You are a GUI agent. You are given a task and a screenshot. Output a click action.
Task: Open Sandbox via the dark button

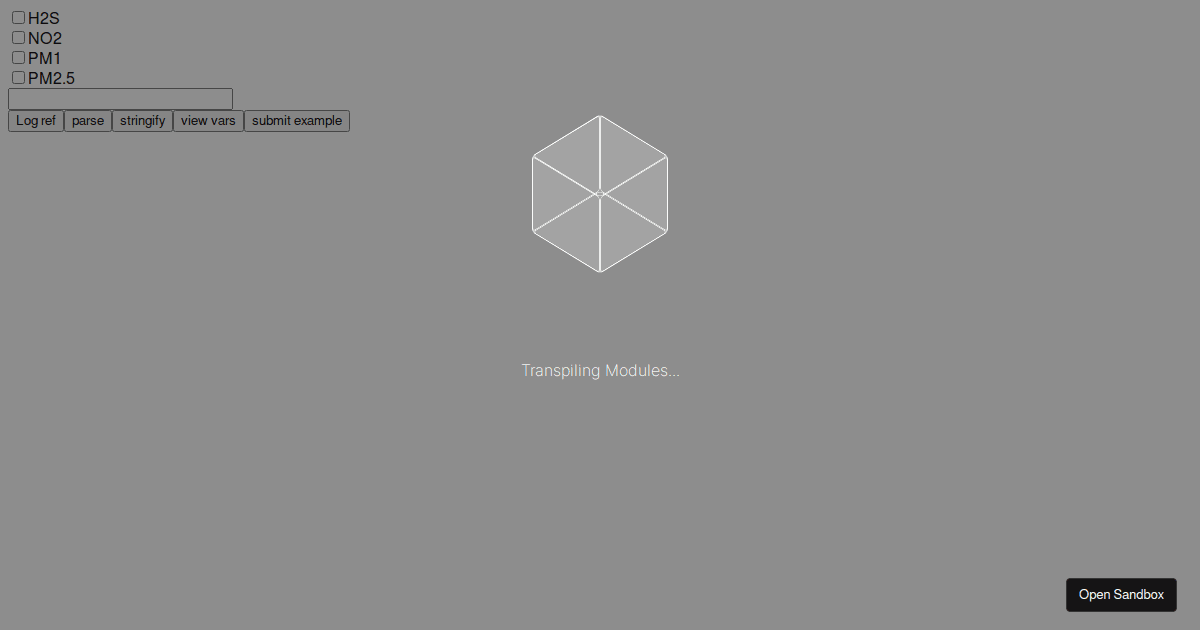click(1121, 595)
